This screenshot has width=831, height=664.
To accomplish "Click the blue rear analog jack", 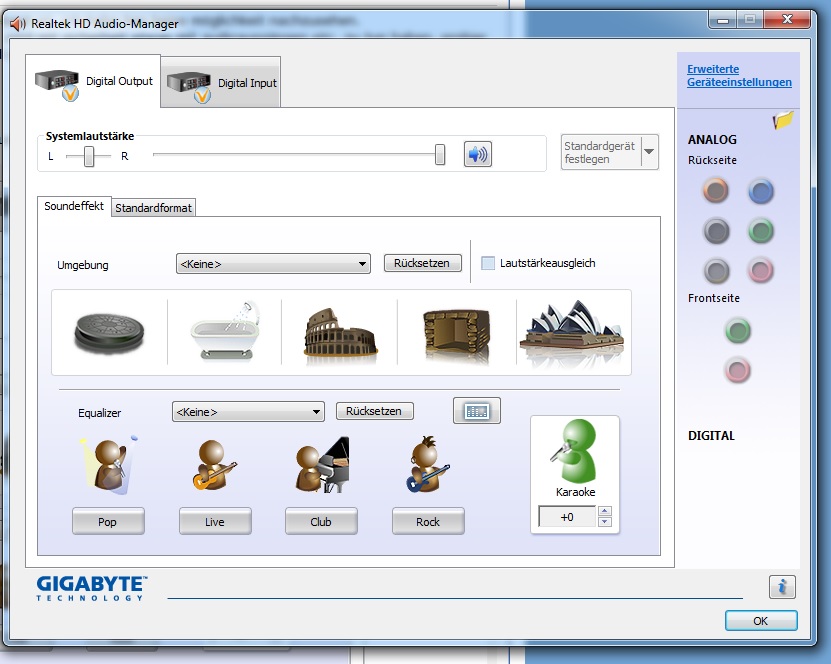I will [761, 191].
